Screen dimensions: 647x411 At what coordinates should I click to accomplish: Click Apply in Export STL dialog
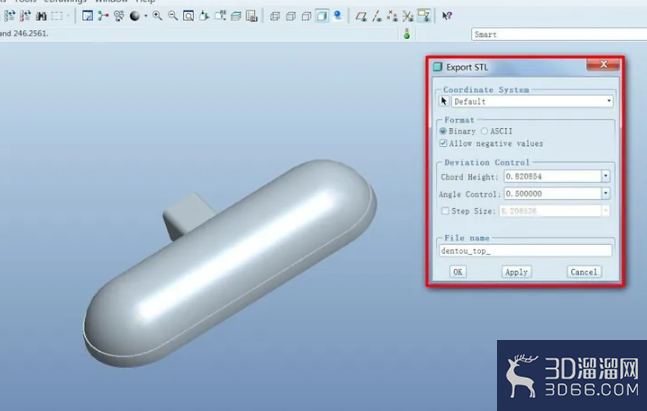click(x=516, y=272)
